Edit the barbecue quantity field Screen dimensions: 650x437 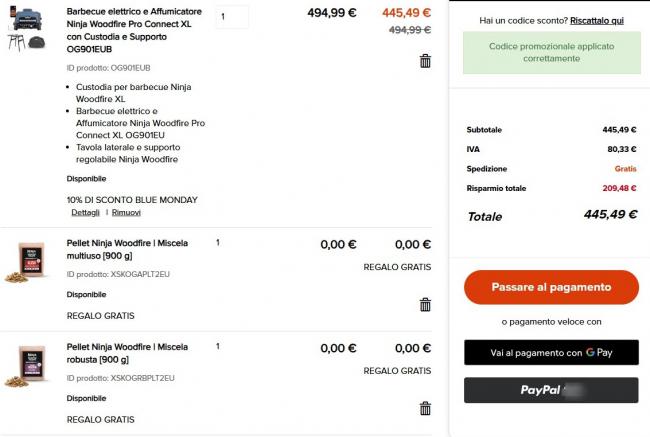click(232, 17)
